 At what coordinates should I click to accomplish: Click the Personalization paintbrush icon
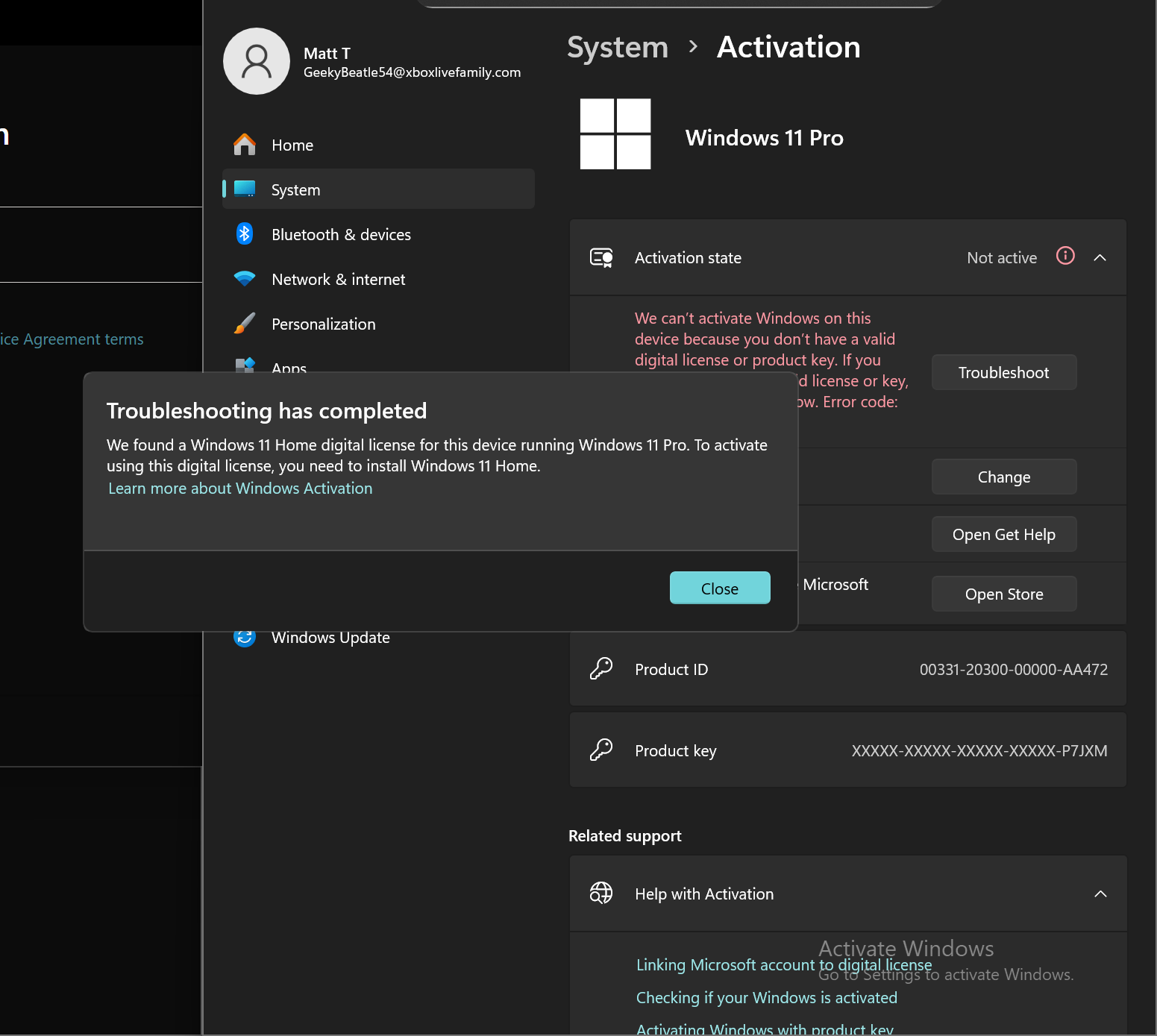tap(244, 323)
